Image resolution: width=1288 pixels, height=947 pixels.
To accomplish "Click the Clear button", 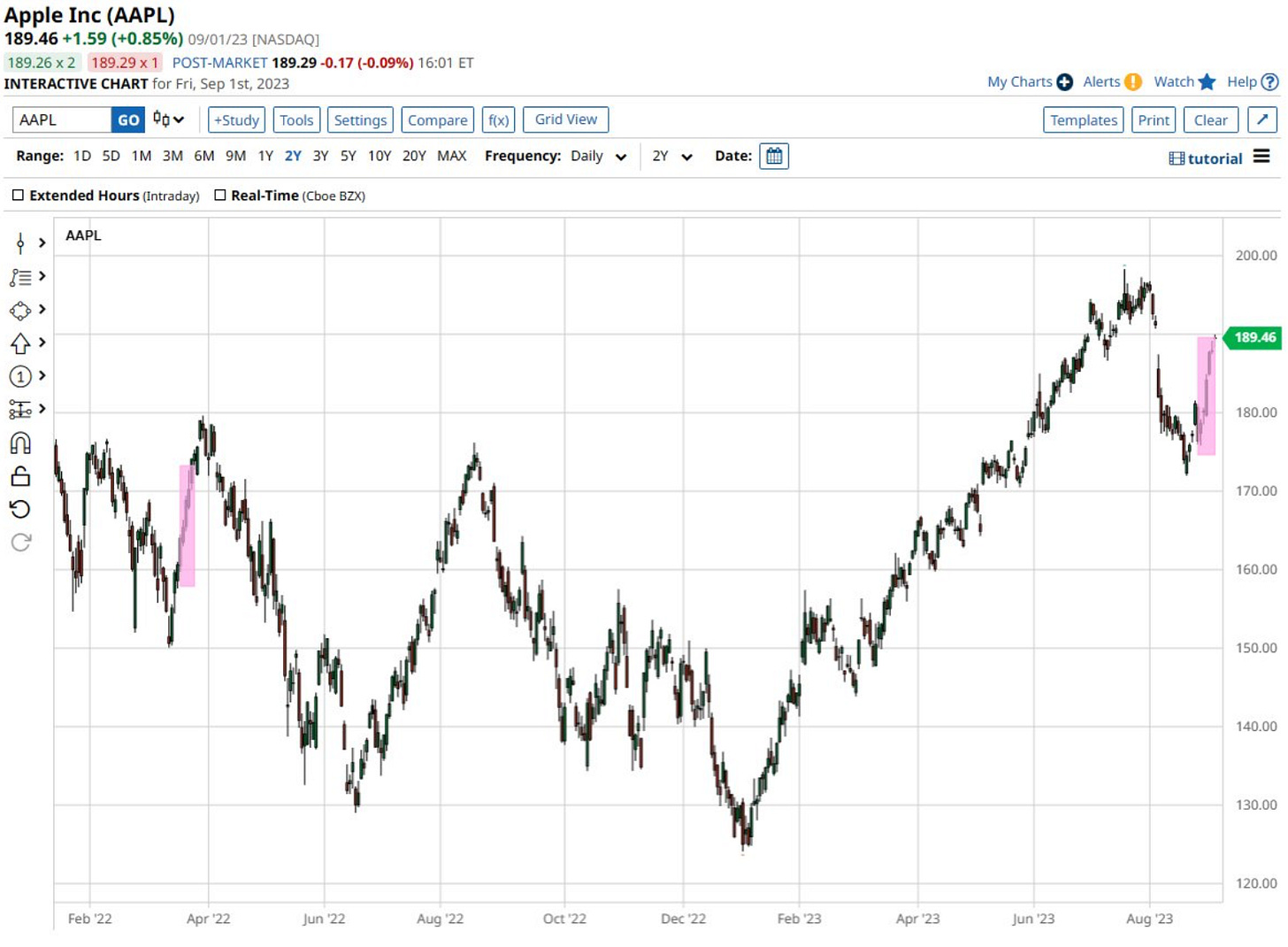I will pos(1211,119).
